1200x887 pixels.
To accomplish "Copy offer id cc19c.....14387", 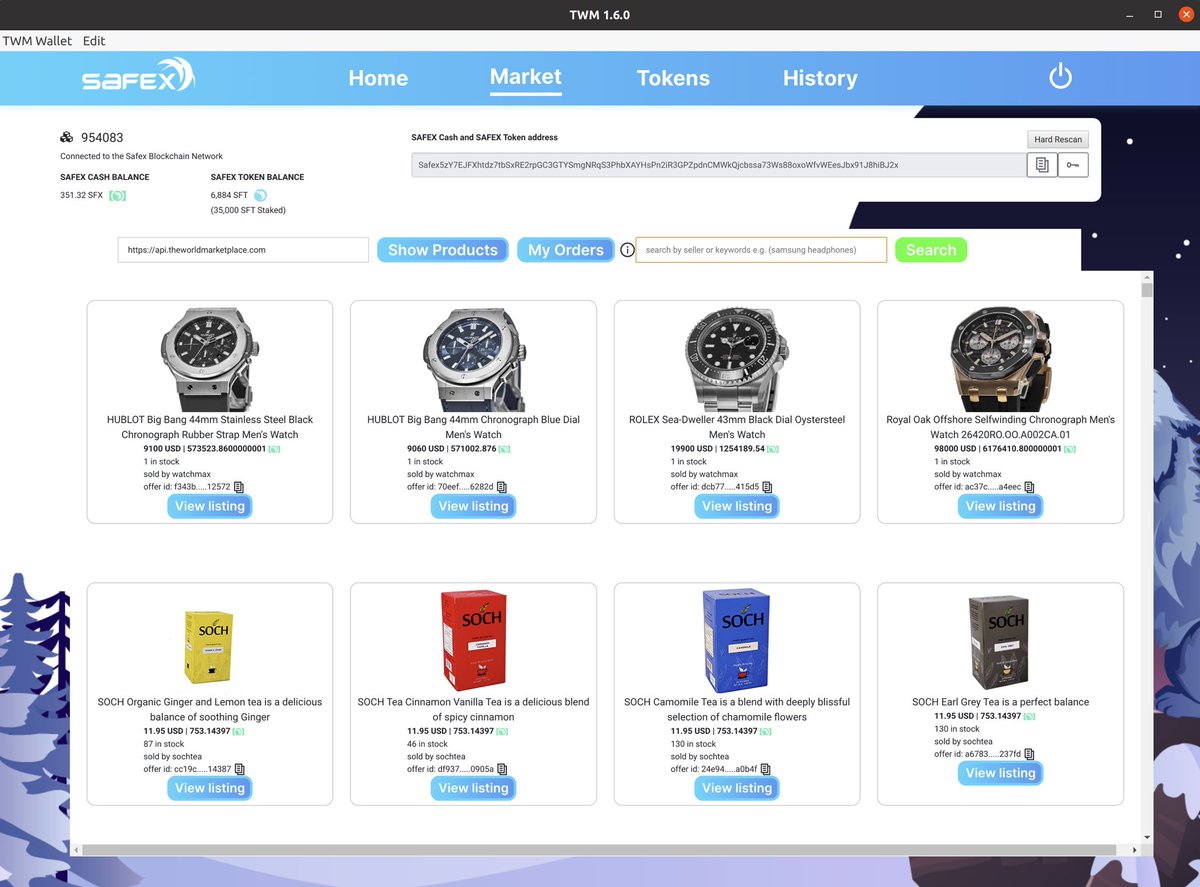I will (239, 769).
